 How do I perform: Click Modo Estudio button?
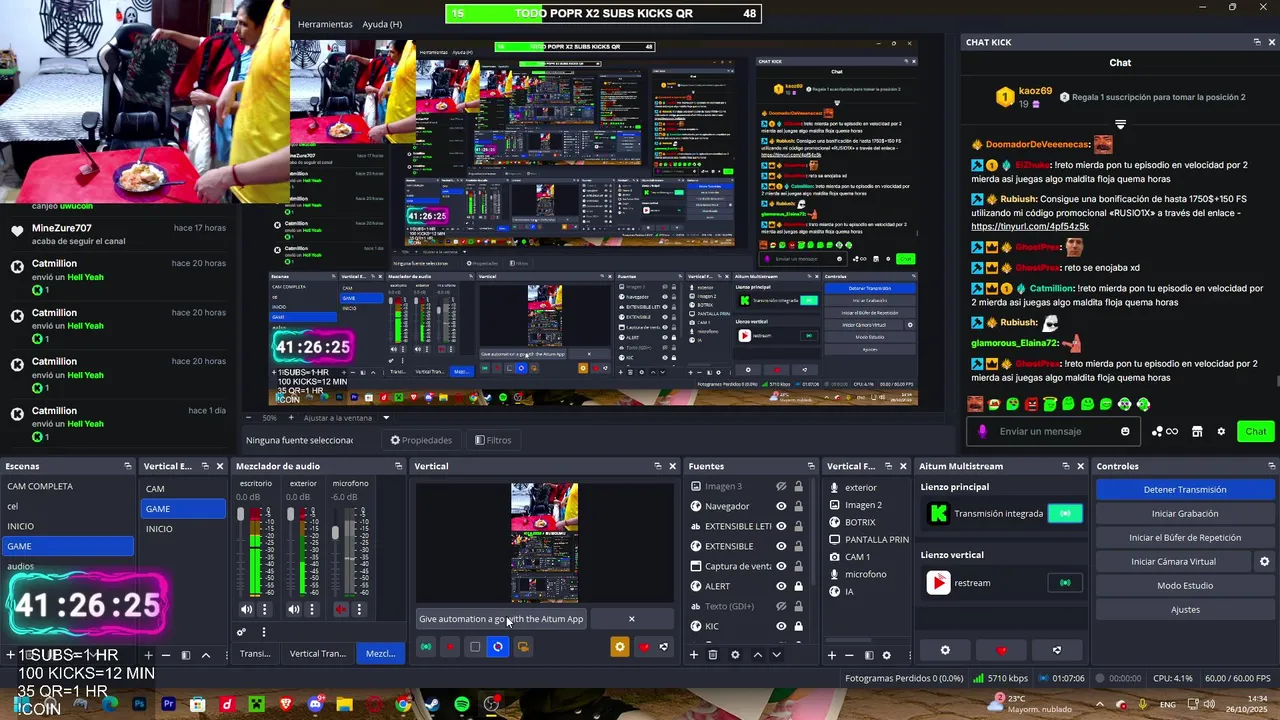coord(1185,585)
